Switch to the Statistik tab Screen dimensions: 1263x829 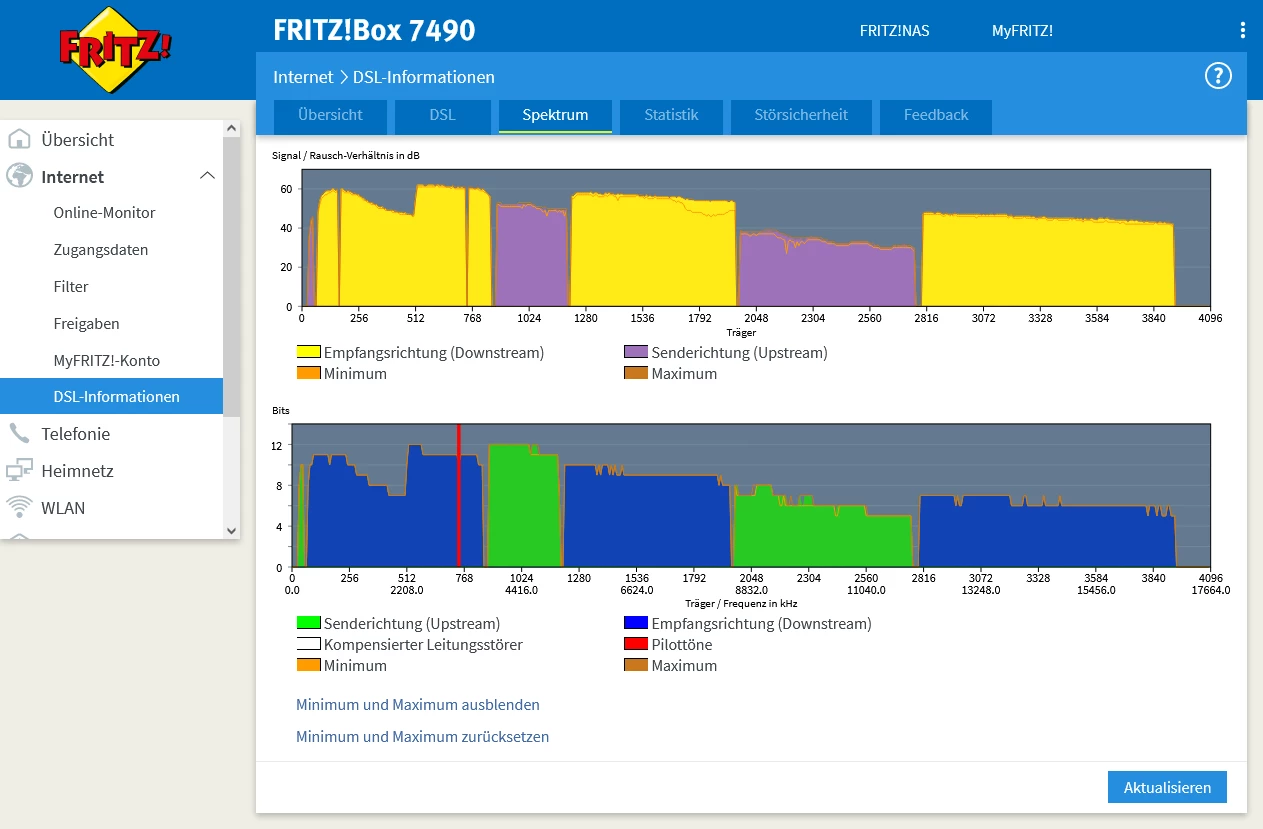point(670,115)
